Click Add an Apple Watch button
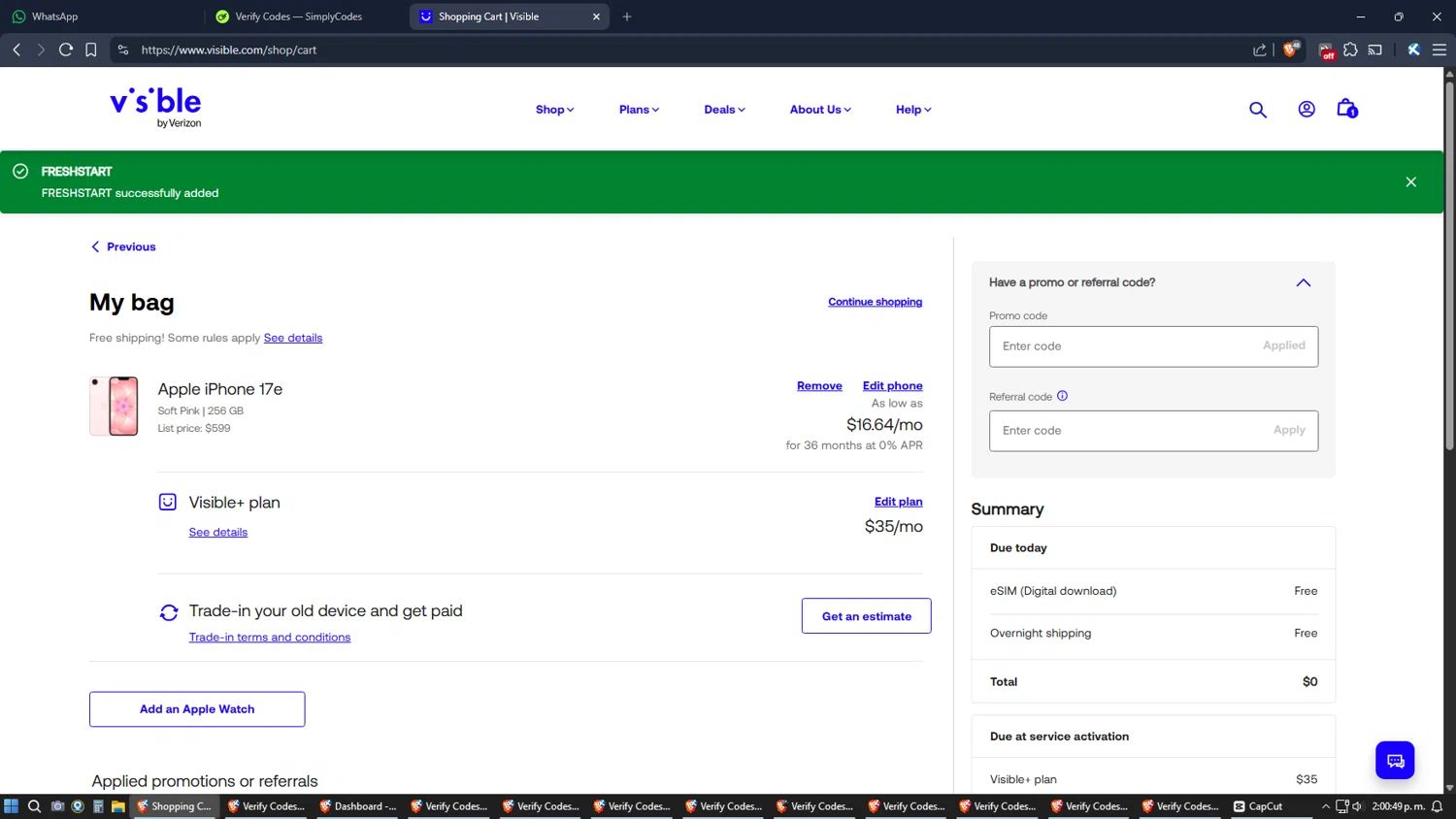The width and height of the screenshot is (1456, 819). click(x=197, y=709)
